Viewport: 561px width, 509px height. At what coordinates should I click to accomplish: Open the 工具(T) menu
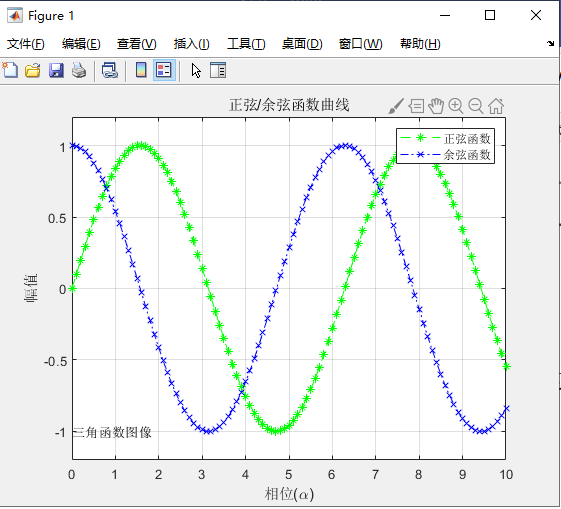click(246, 44)
